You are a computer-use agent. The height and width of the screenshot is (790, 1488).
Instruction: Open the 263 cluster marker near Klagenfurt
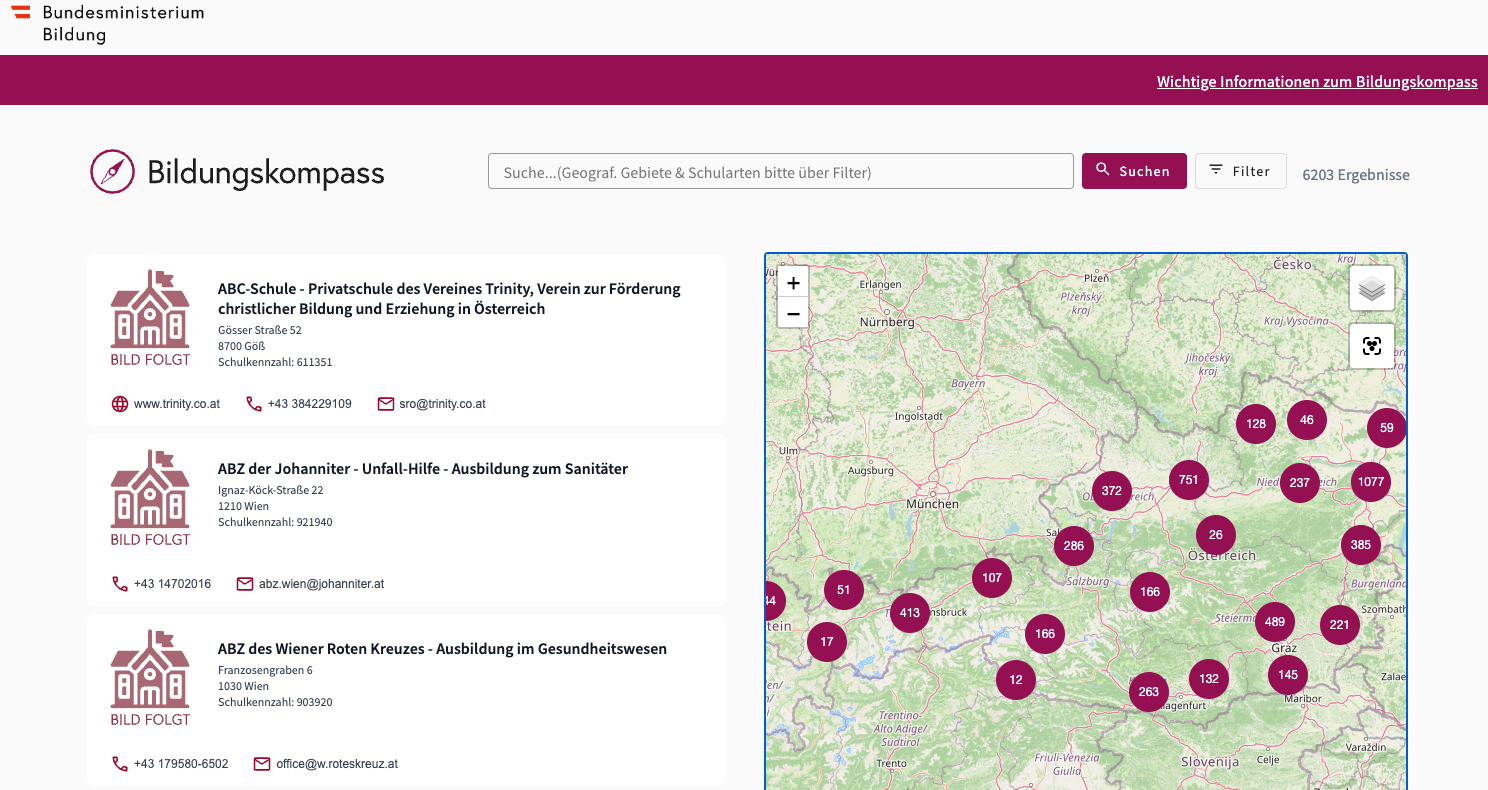[1148, 692]
